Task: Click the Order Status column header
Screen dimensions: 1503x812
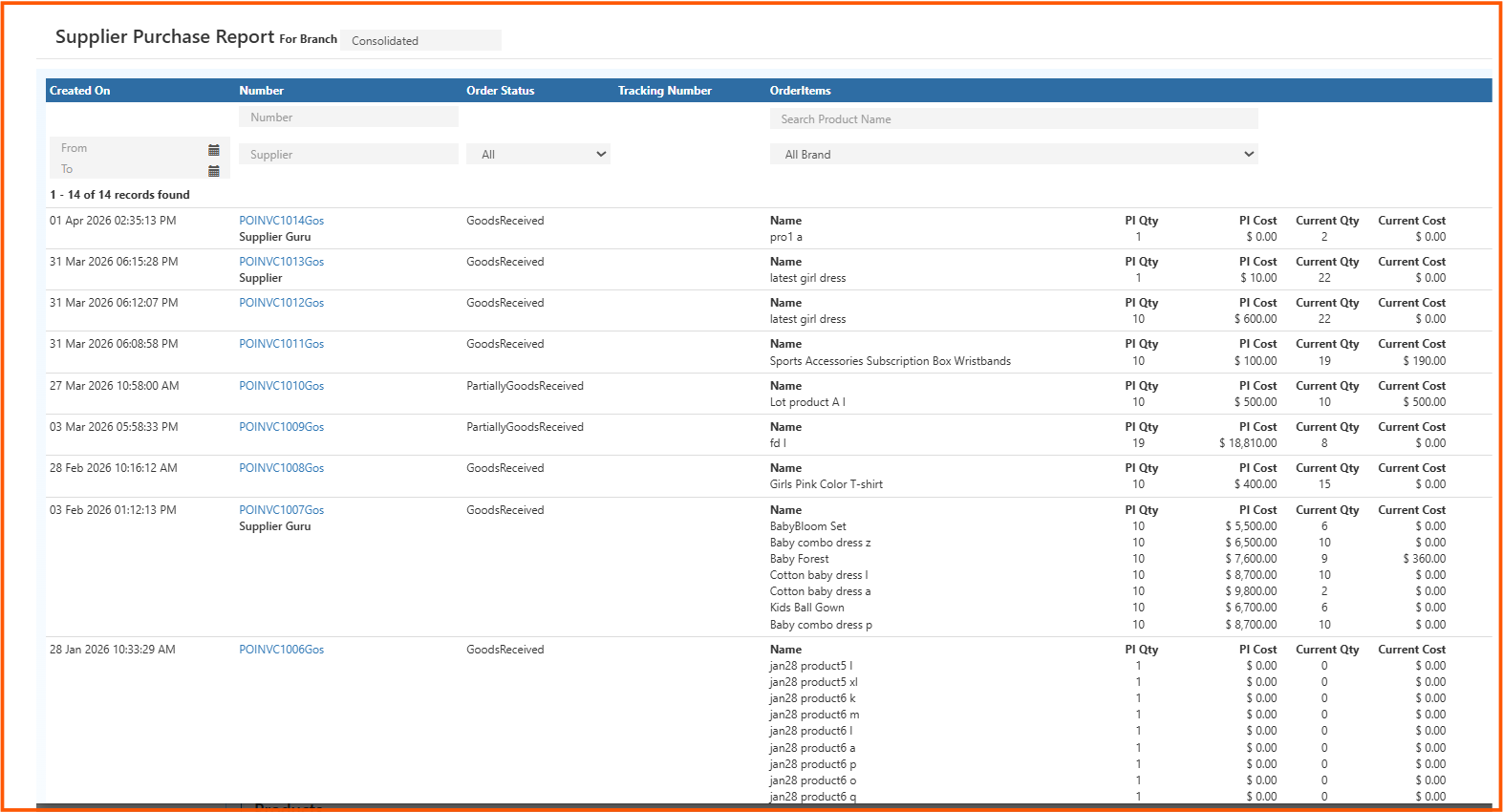Action: (500, 91)
